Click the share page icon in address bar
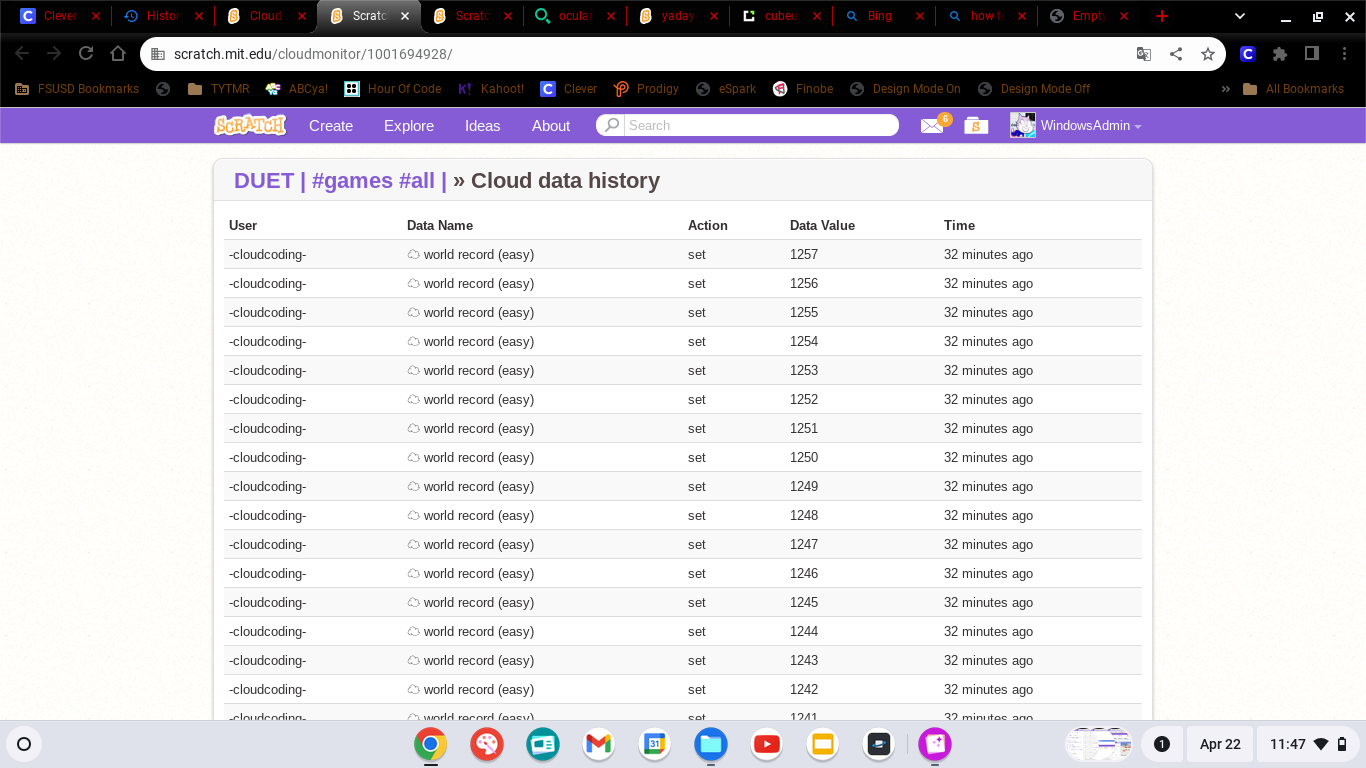This screenshot has width=1366, height=768. pyautogui.click(x=1176, y=54)
